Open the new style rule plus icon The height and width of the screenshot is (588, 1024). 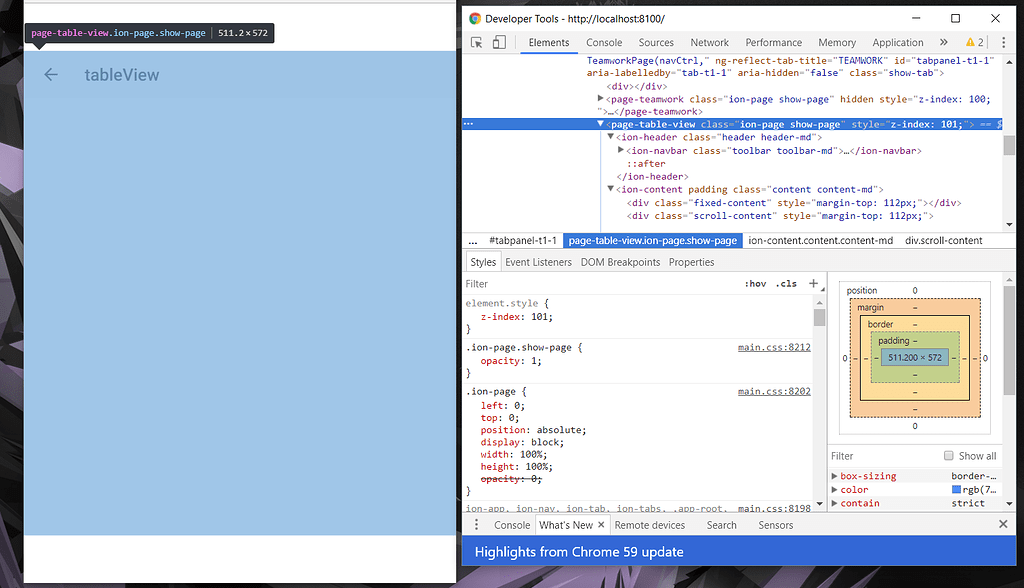(x=813, y=283)
